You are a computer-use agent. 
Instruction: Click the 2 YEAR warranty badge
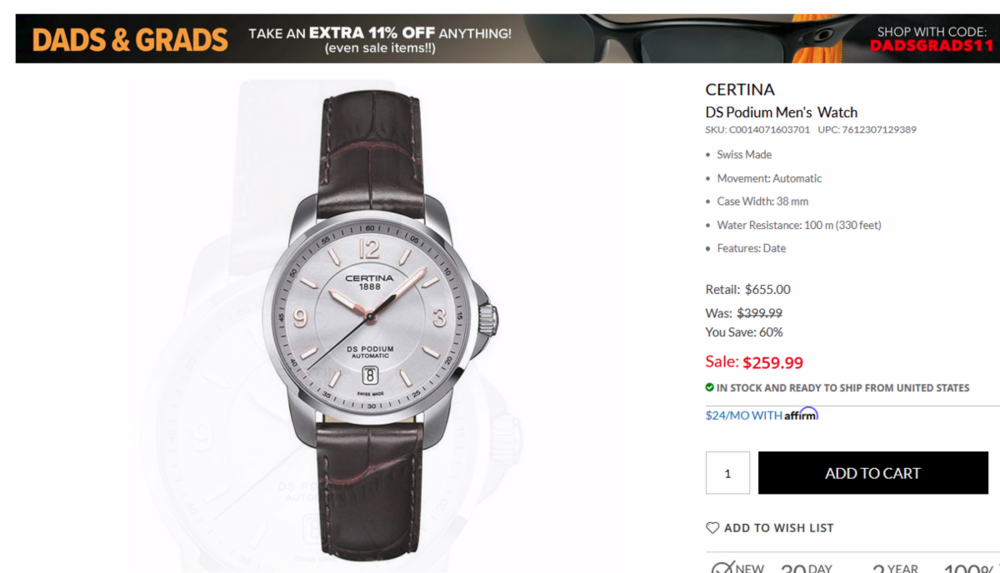(895, 567)
